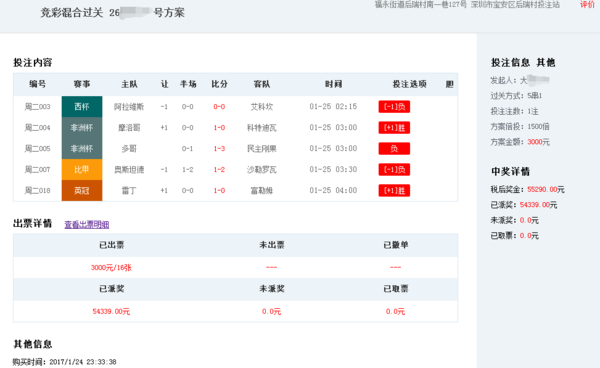
Task: Open the 评价 link at top right
Action: [587, 5]
